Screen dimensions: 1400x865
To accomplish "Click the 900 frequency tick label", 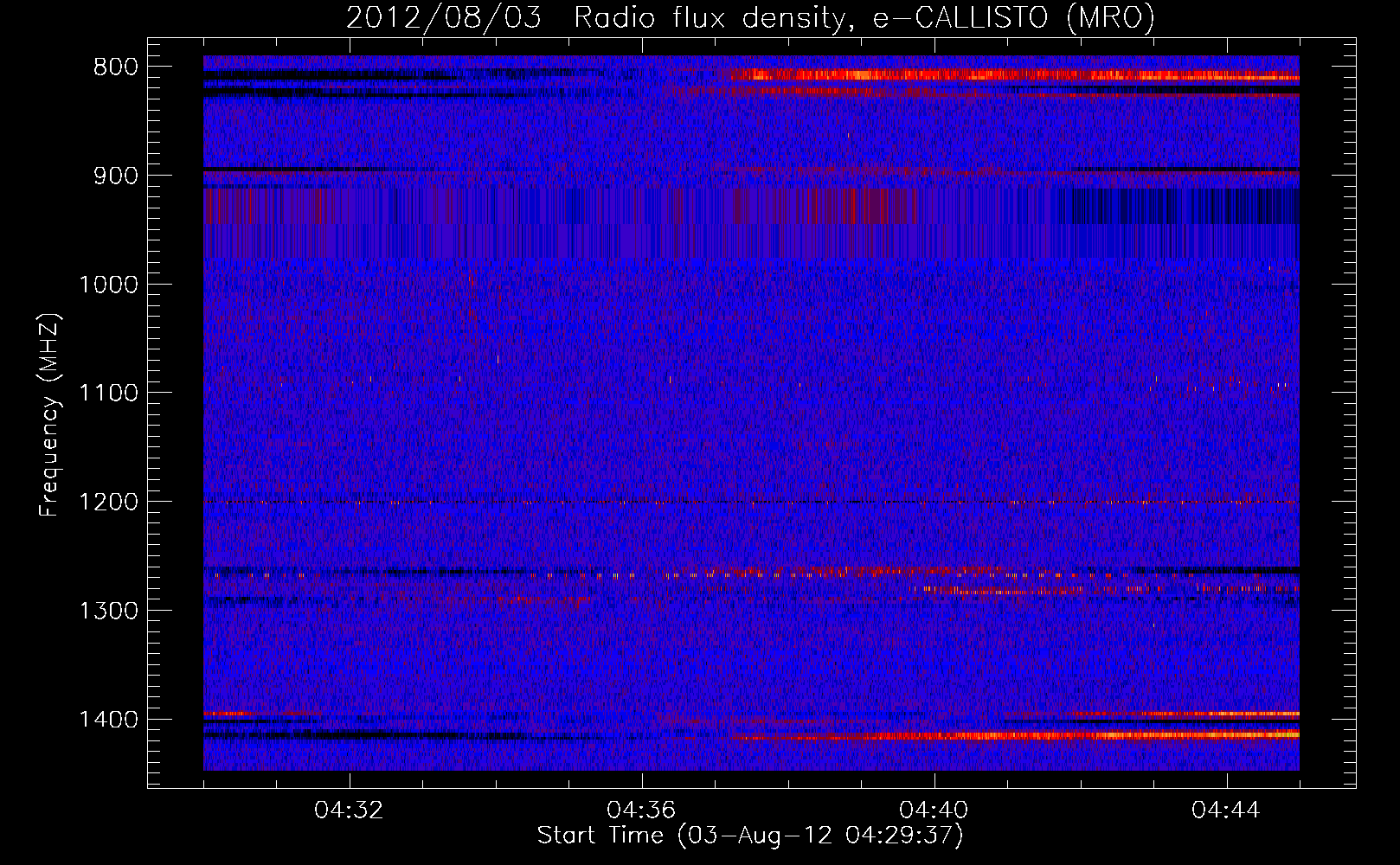I will [x=115, y=176].
